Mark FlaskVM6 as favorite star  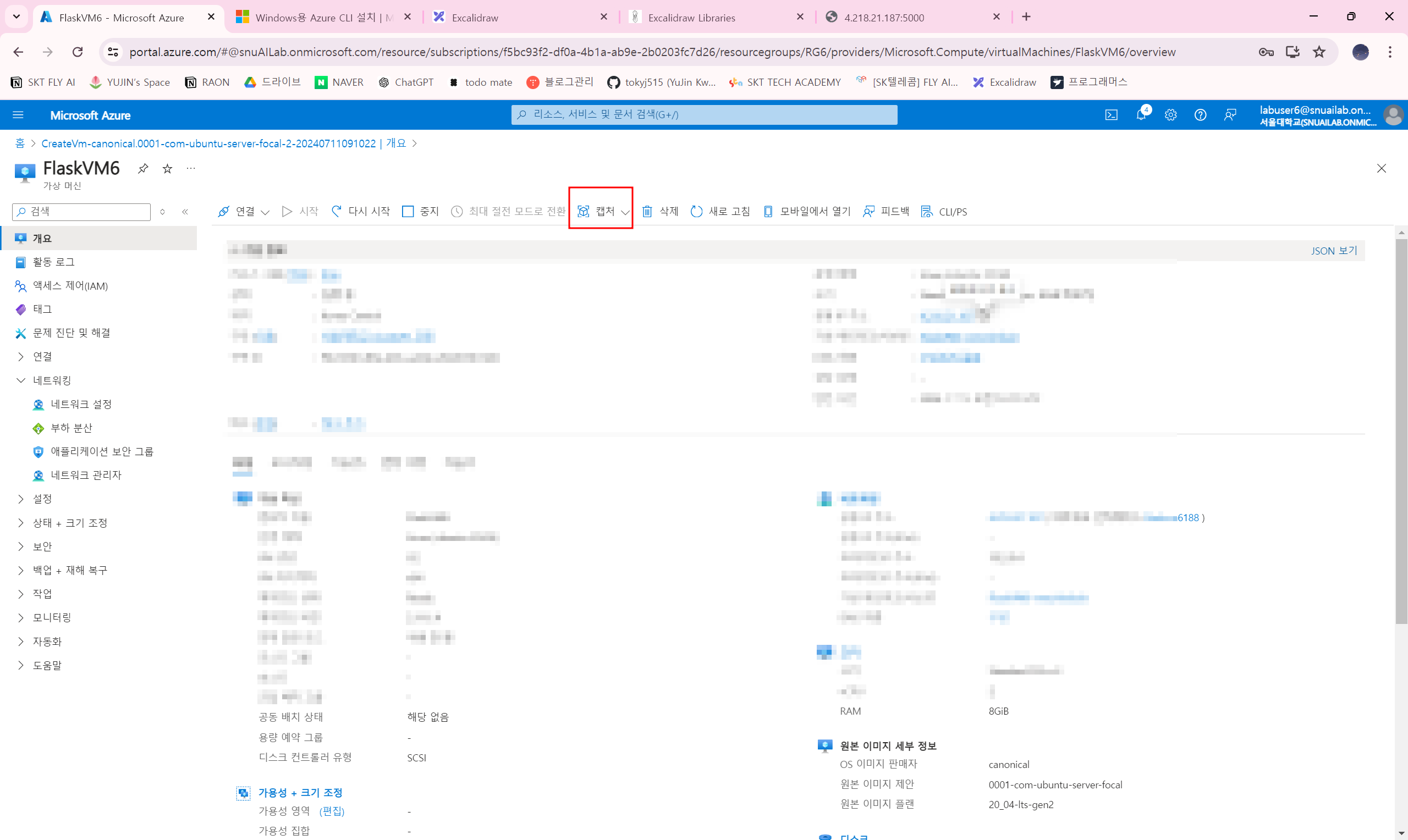click(x=167, y=169)
